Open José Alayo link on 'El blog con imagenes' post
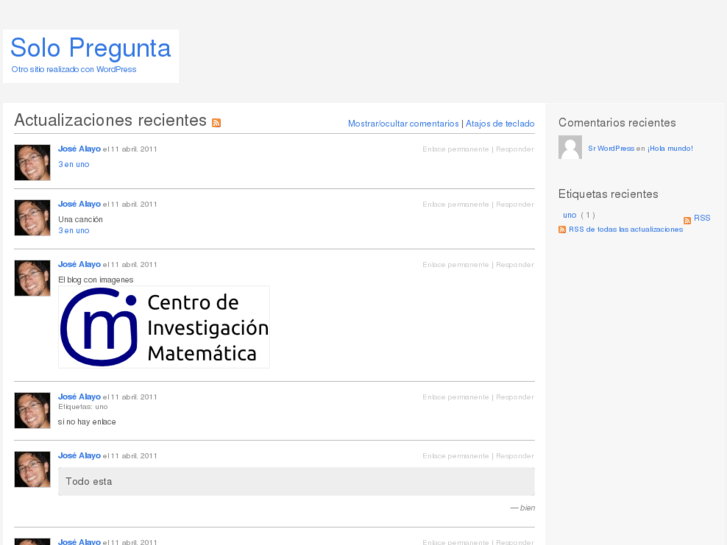The height and width of the screenshot is (545, 727). (x=79, y=264)
